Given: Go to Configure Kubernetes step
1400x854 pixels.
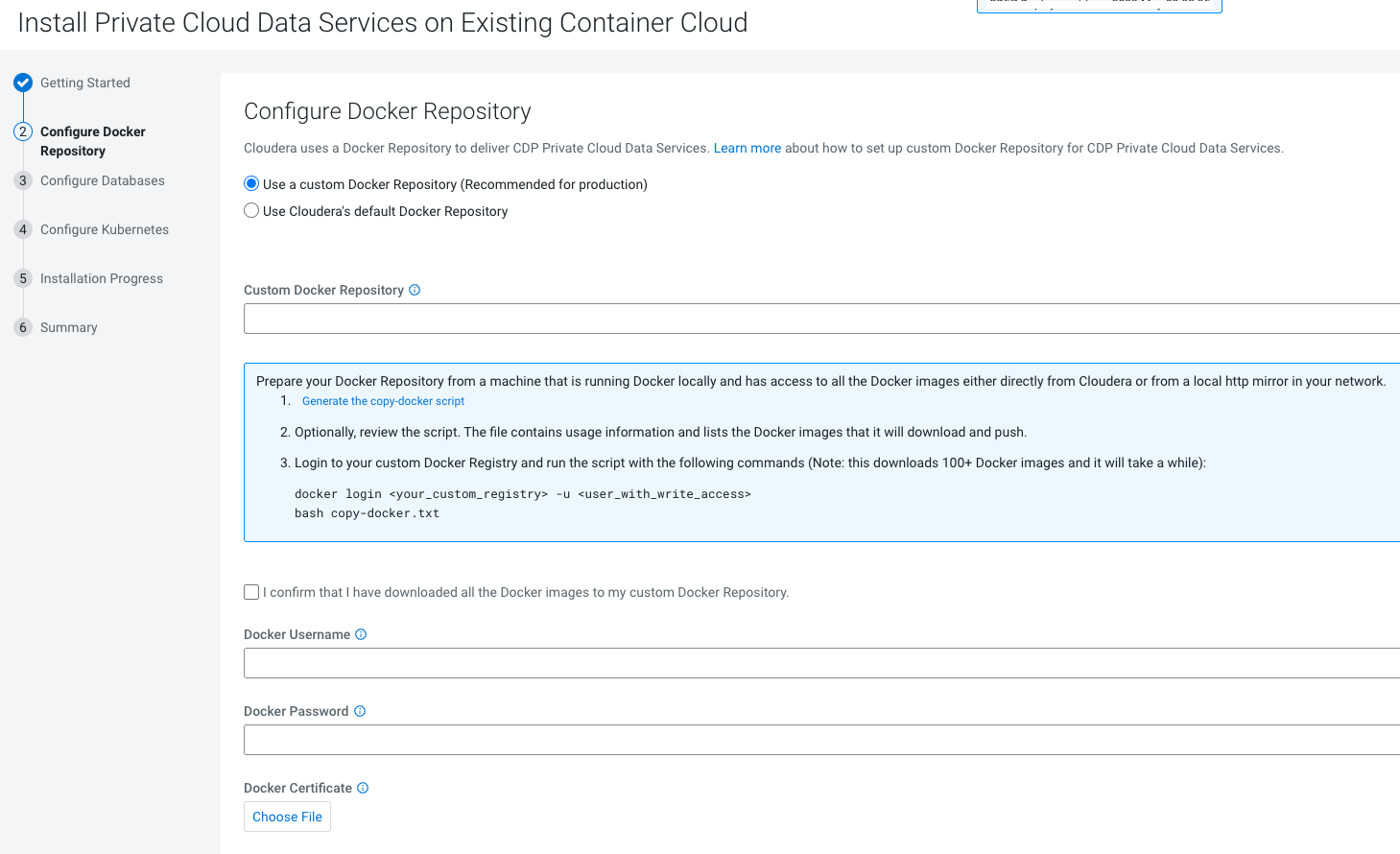Looking at the screenshot, I should tap(105, 229).
